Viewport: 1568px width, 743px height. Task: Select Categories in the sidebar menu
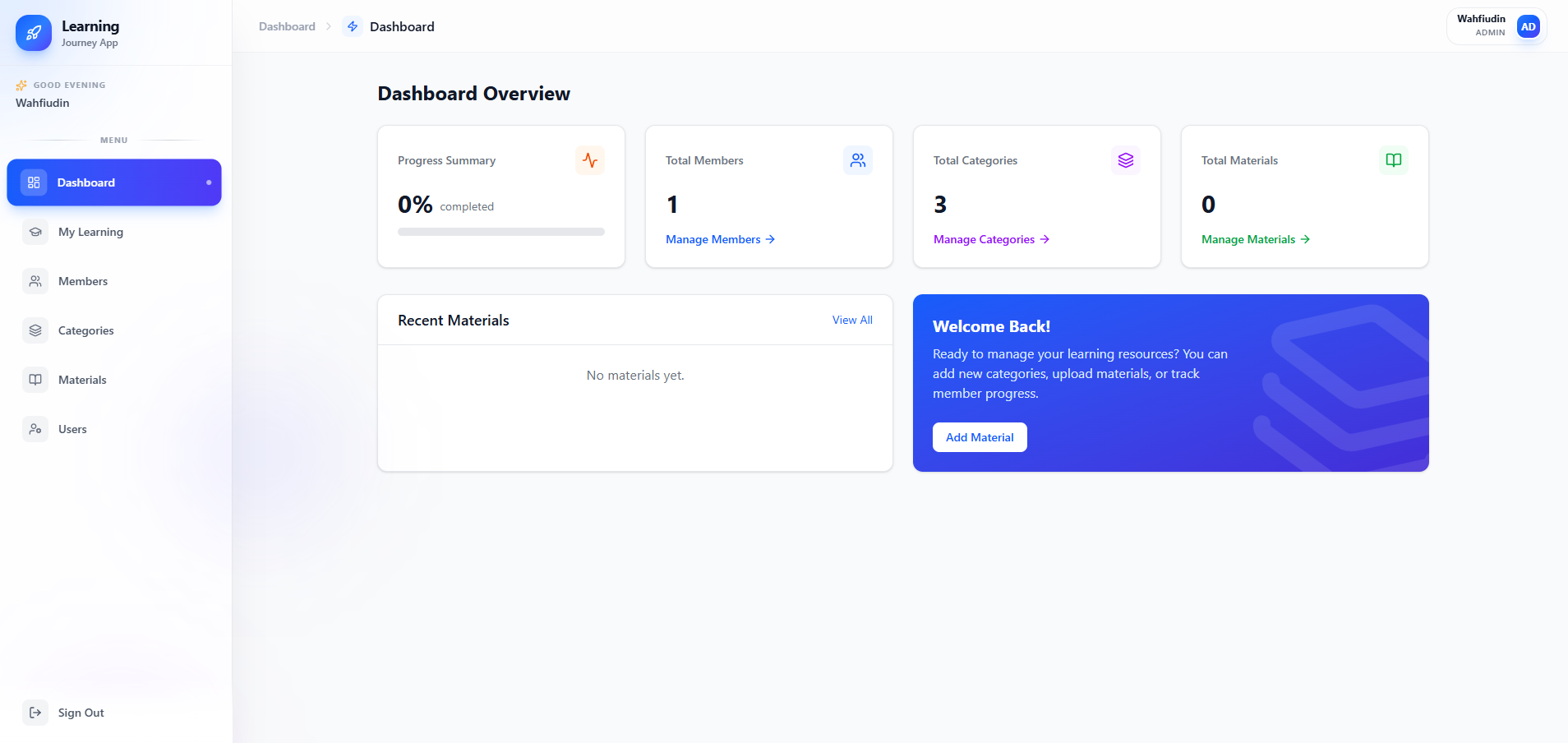tap(114, 330)
